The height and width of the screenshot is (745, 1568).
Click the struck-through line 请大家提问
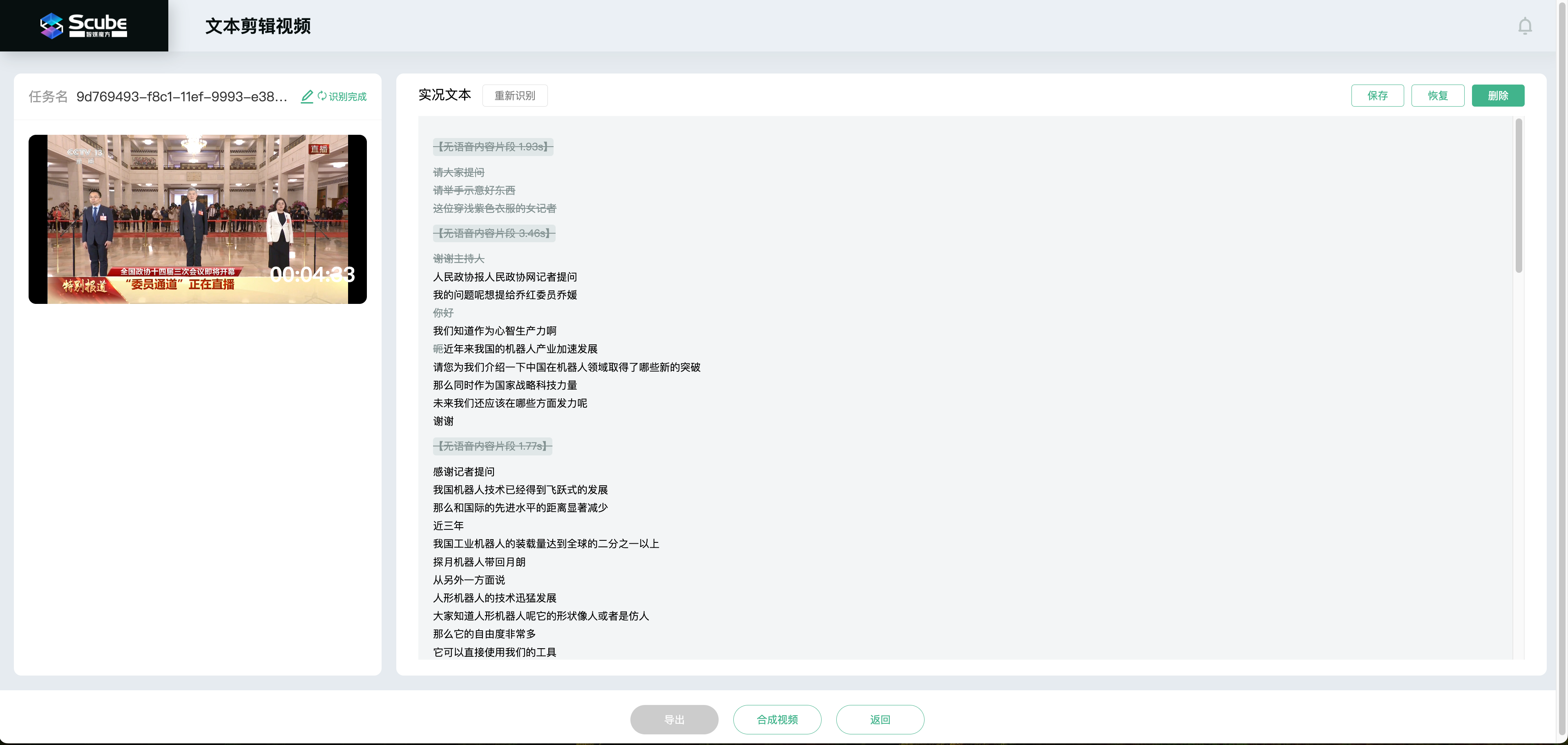(x=458, y=172)
